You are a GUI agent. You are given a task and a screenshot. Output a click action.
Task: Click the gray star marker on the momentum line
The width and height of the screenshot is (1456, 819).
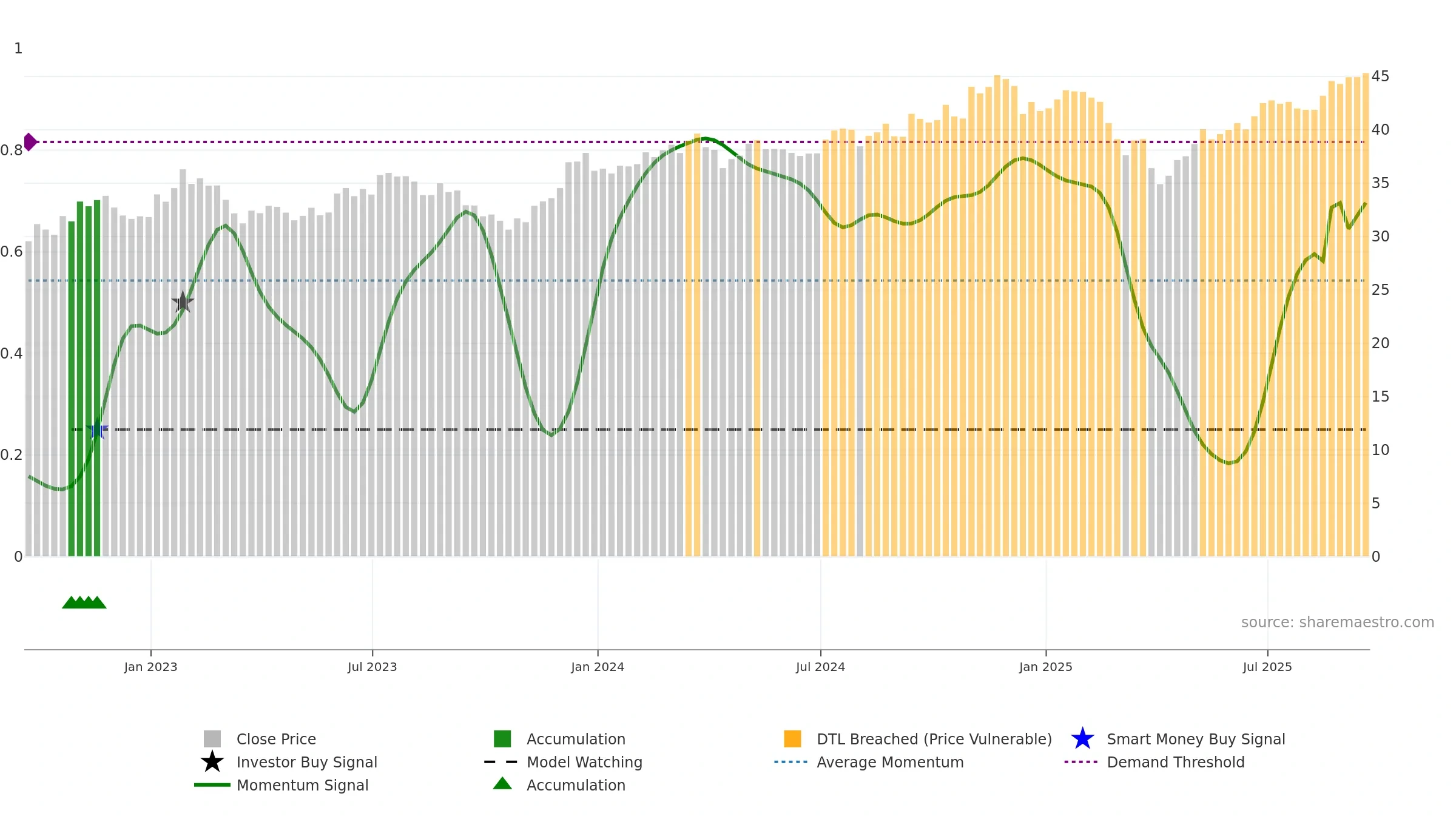pos(183,302)
